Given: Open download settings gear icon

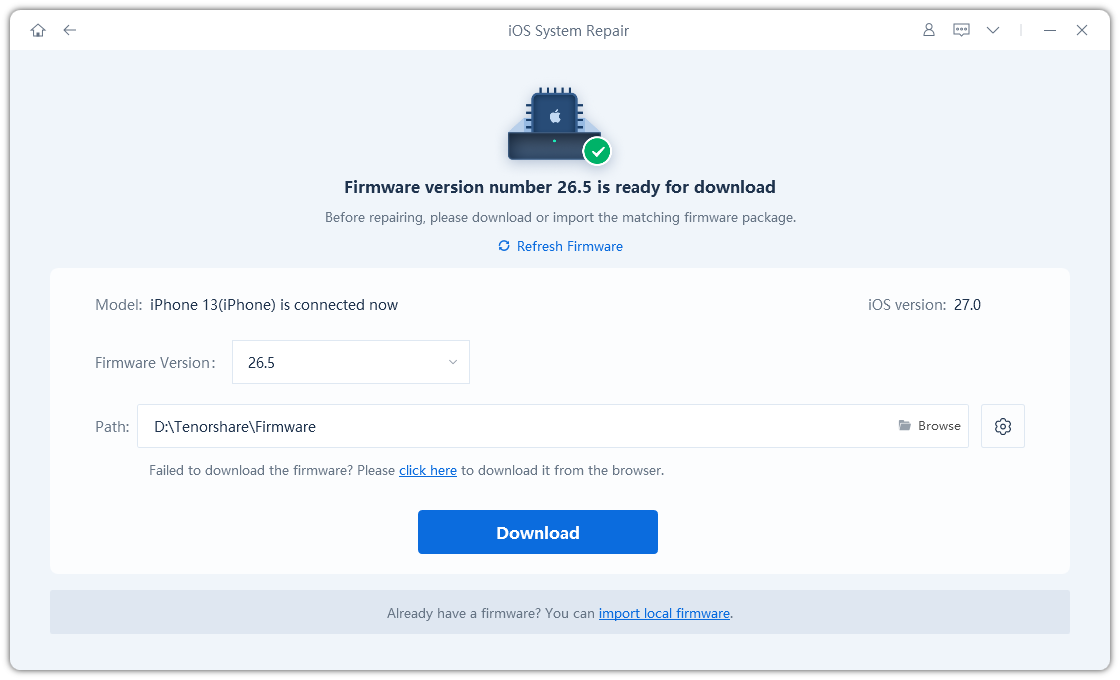Looking at the screenshot, I should click(x=1003, y=426).
